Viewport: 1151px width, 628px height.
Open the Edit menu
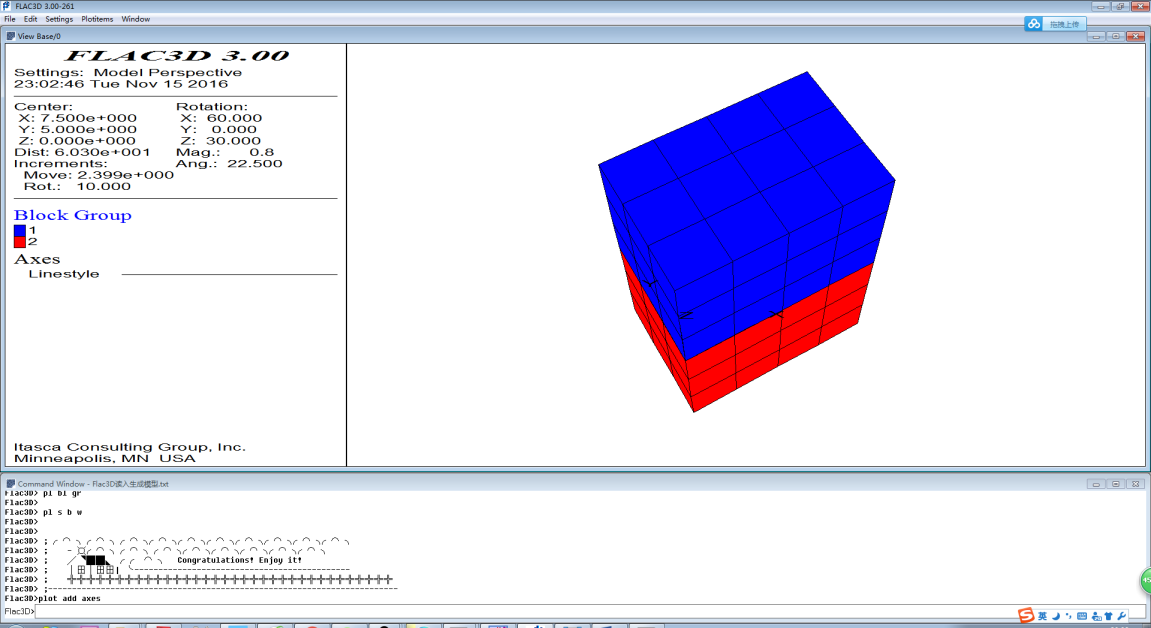tap(31, 19)
